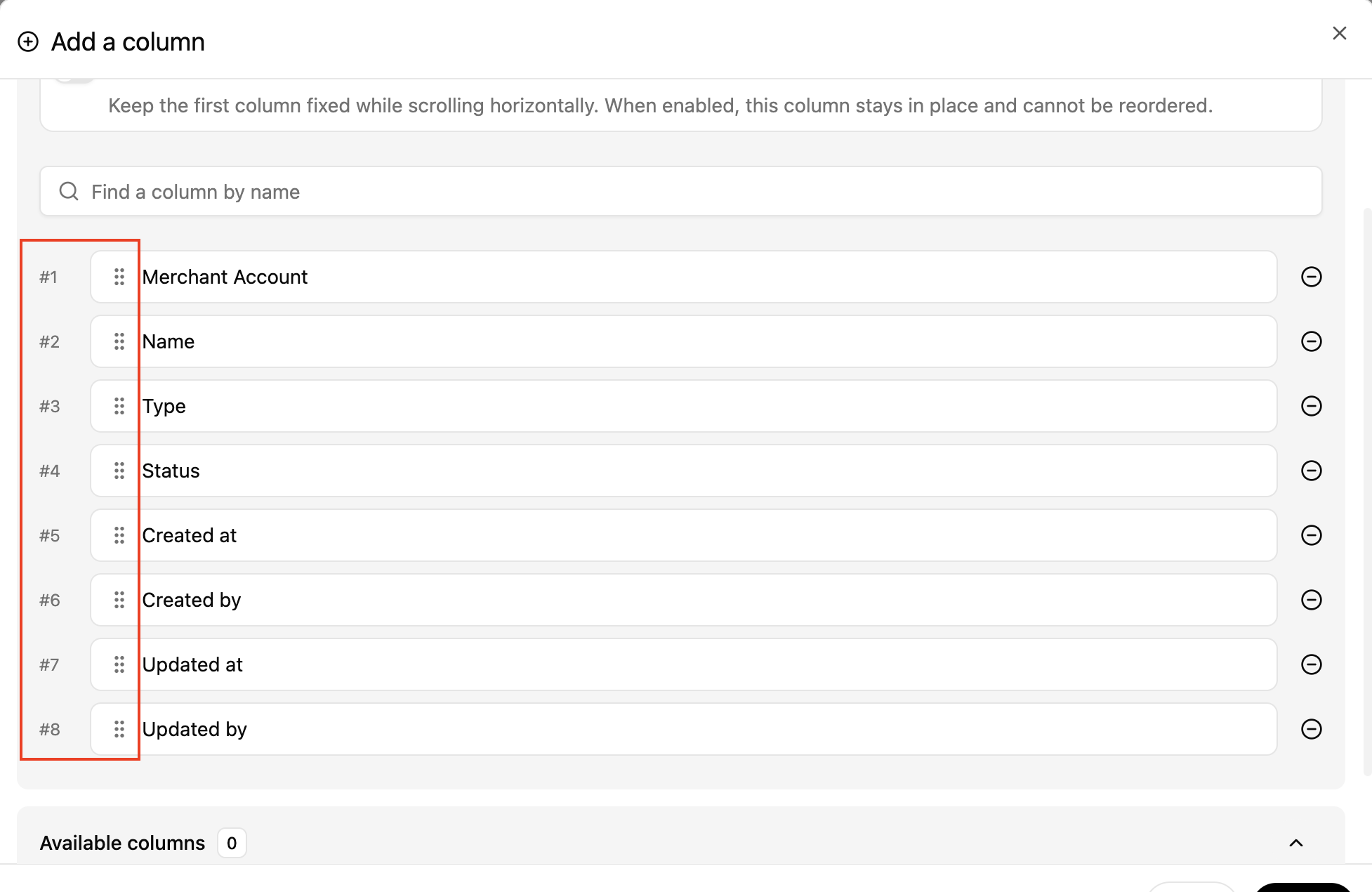This screenshot has width=1372, height=892.
Task: Remove the Type column
Action: [1311, 406]
